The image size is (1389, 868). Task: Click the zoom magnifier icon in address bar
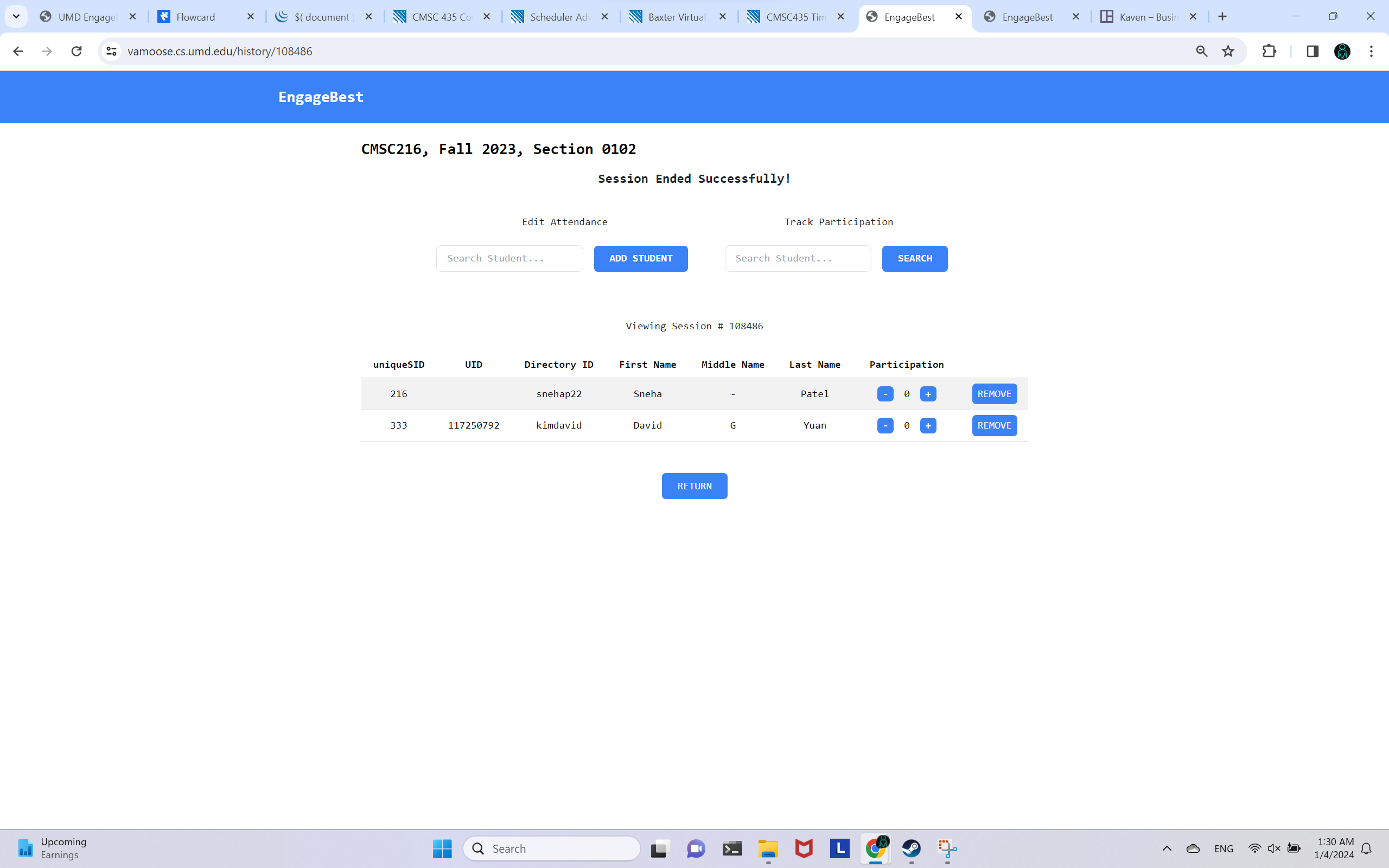1201,52
